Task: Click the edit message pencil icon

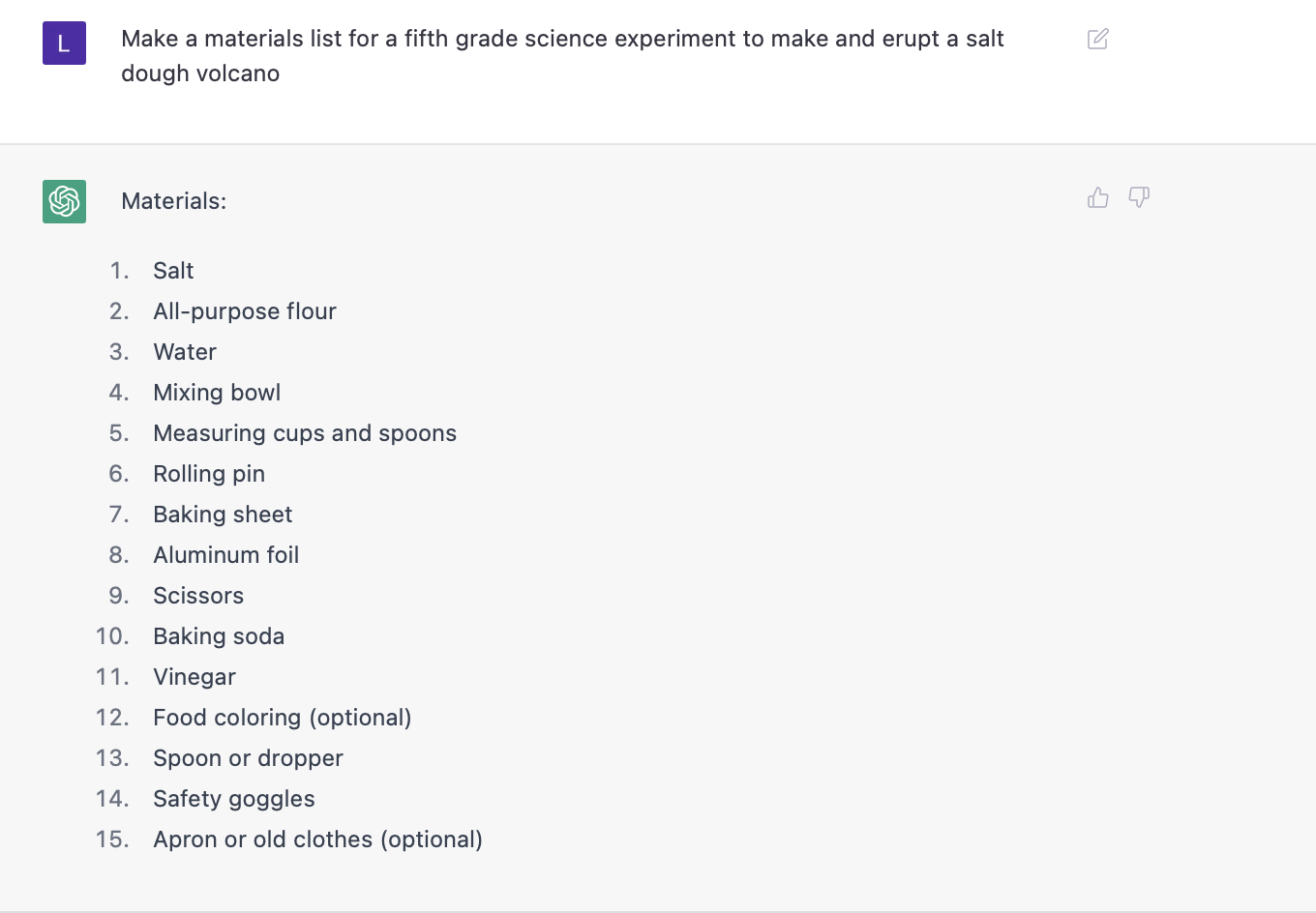Action: coord(1097,40)
